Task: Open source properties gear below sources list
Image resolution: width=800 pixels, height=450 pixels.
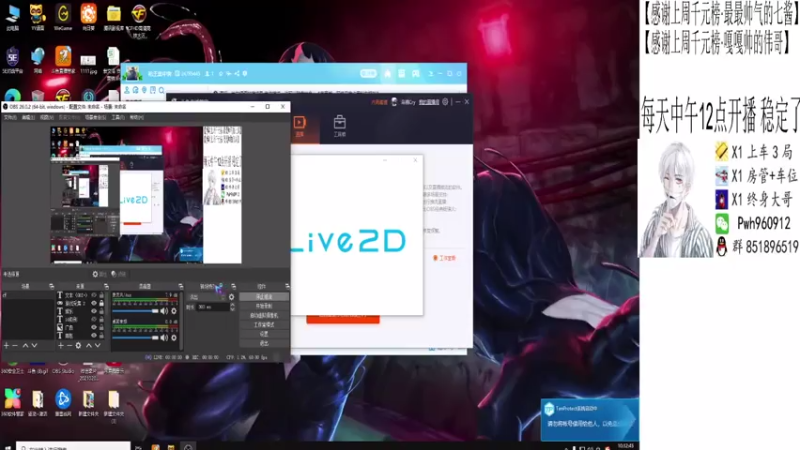Action: point(78,345)
